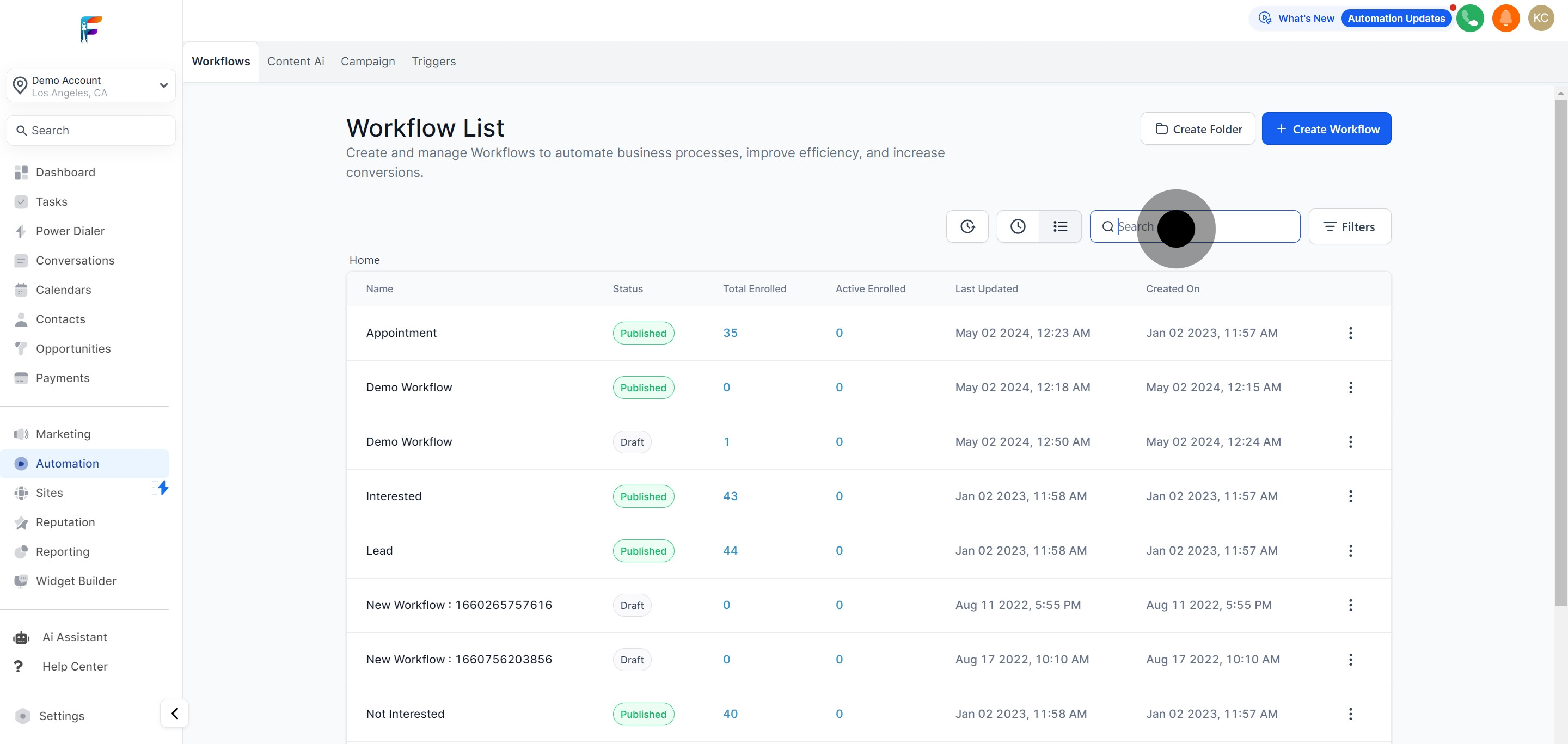Open Reporting in the sidebar

[x=62, y=552]
